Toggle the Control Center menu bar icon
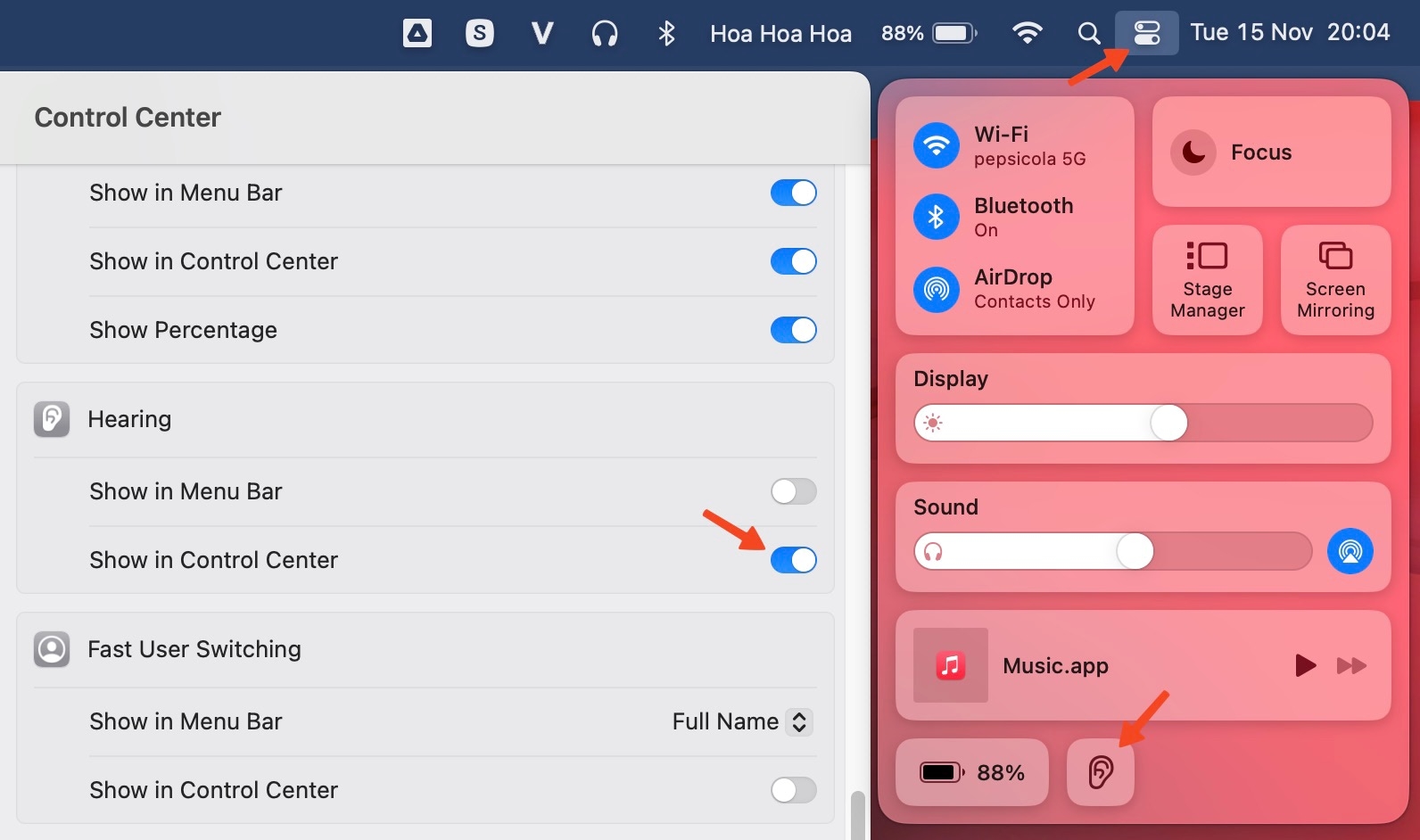Image resolution: width=1420 pixels, height=840 pixels. click(x=1147, y=33)
